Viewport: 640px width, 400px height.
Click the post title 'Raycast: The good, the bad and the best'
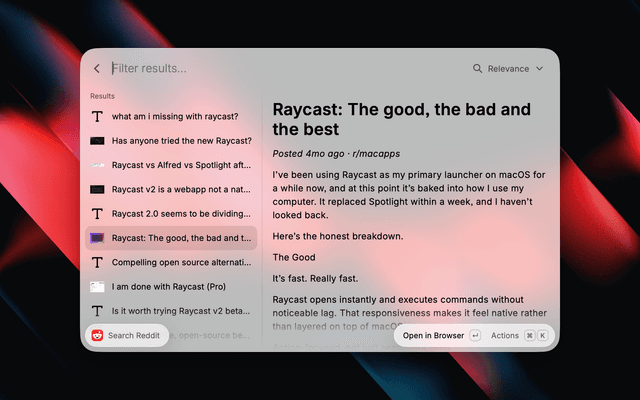(402, 119)
